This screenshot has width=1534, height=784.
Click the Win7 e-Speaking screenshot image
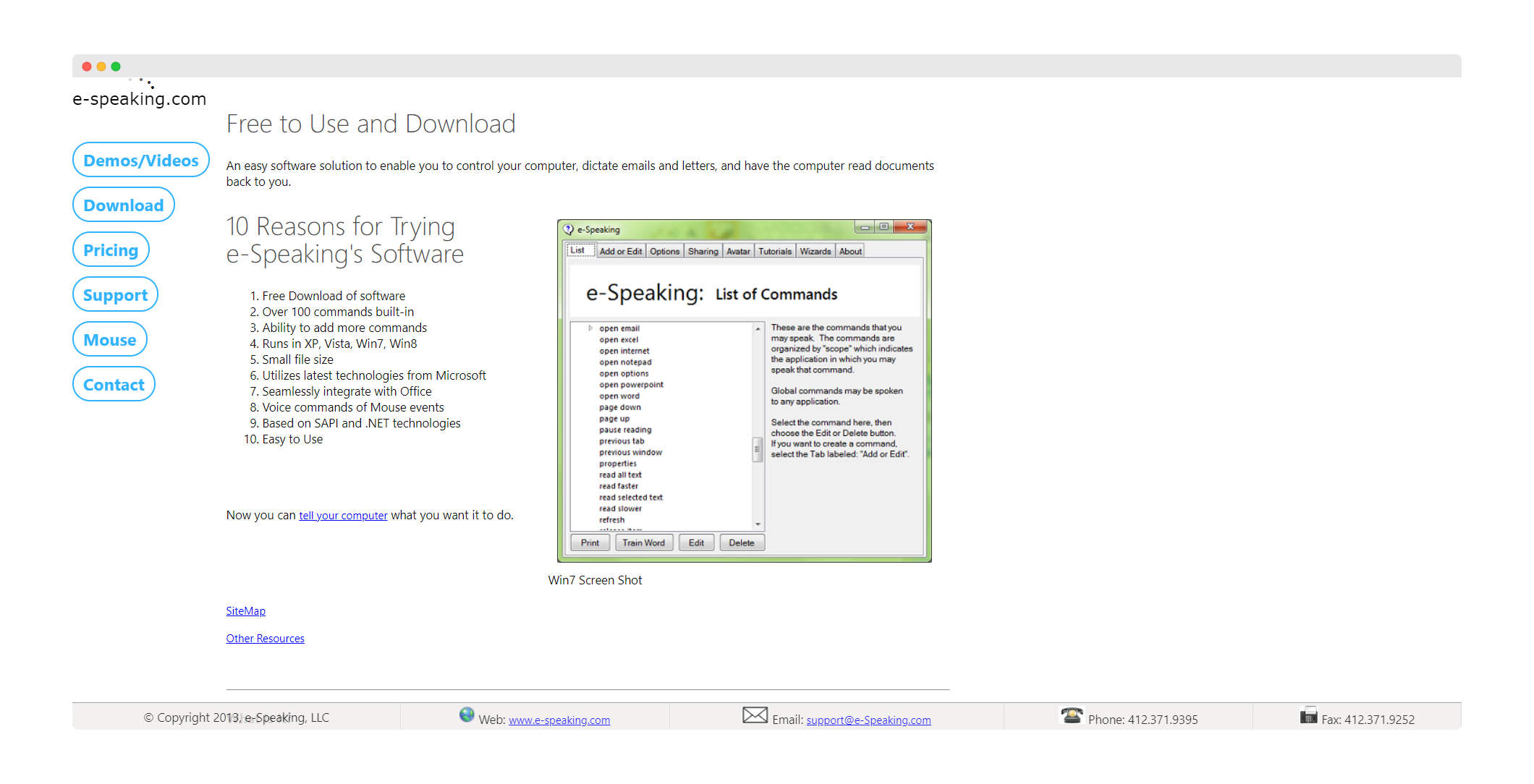[744, 391]
